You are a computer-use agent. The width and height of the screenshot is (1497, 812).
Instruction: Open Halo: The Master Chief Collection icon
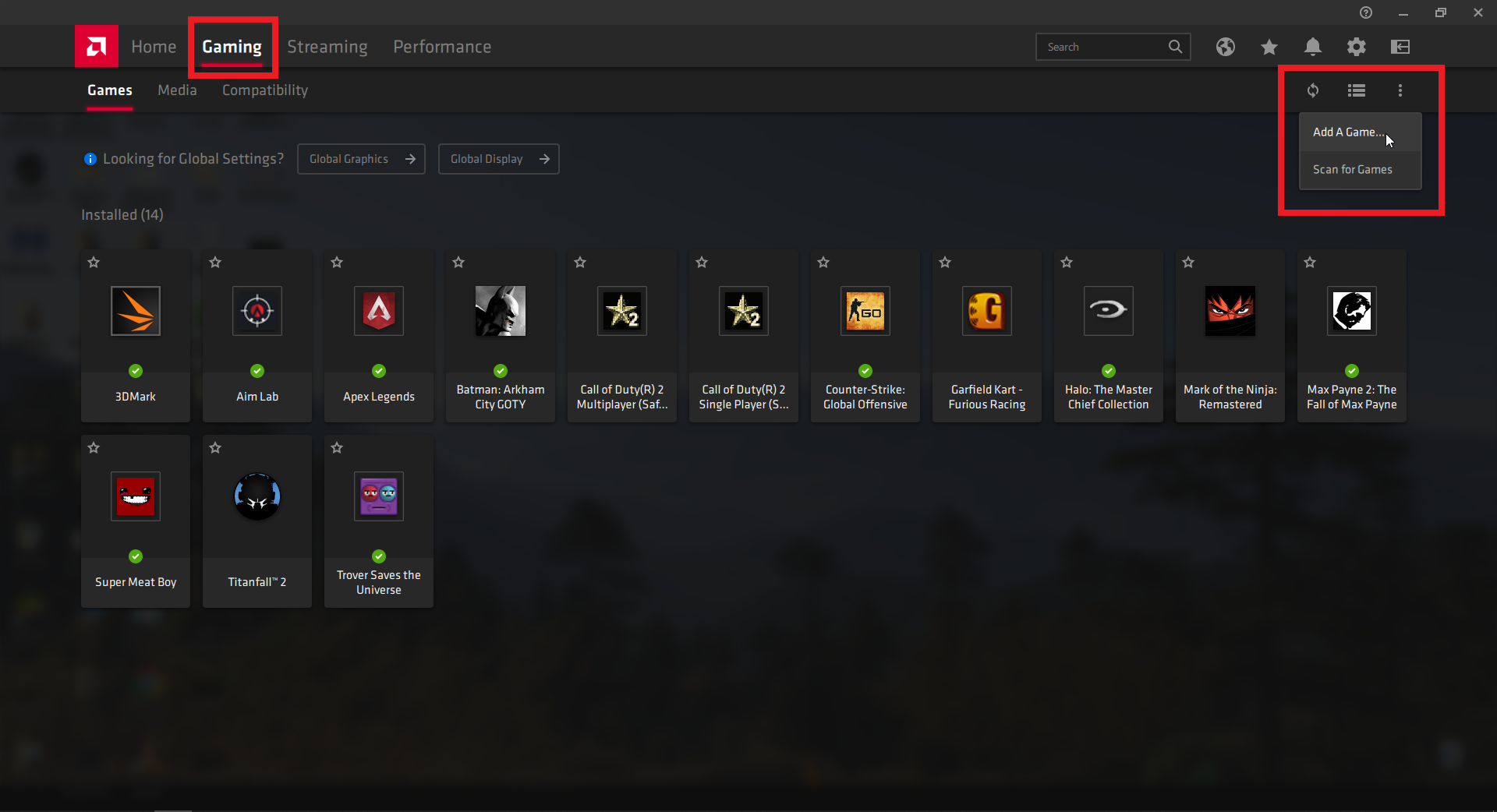[1109, 311]
